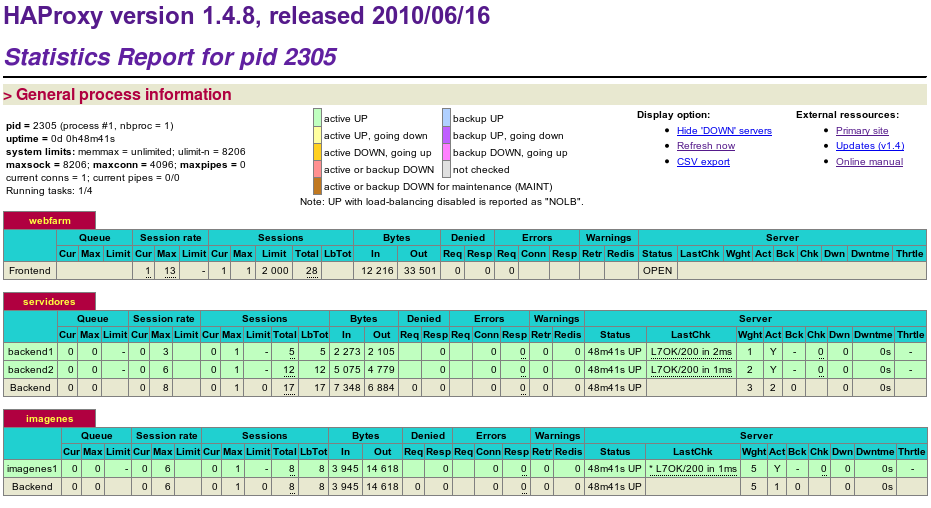Click the grey not checked legend swatch

tap(446, 169)
